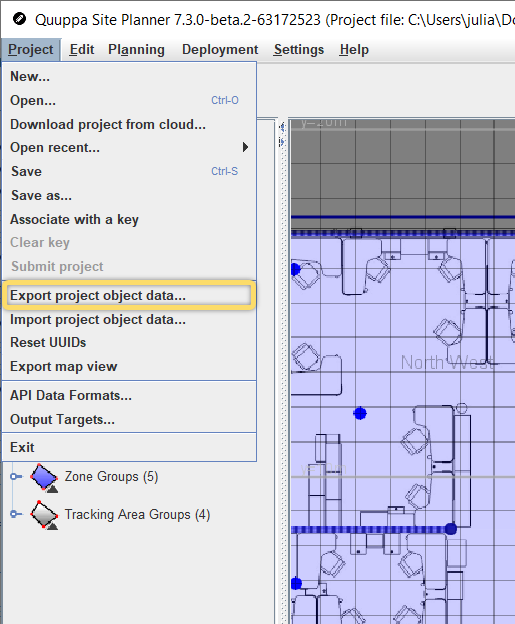515x624 pixels.
Task: Open the Project menu
Action: pos(31,50)
